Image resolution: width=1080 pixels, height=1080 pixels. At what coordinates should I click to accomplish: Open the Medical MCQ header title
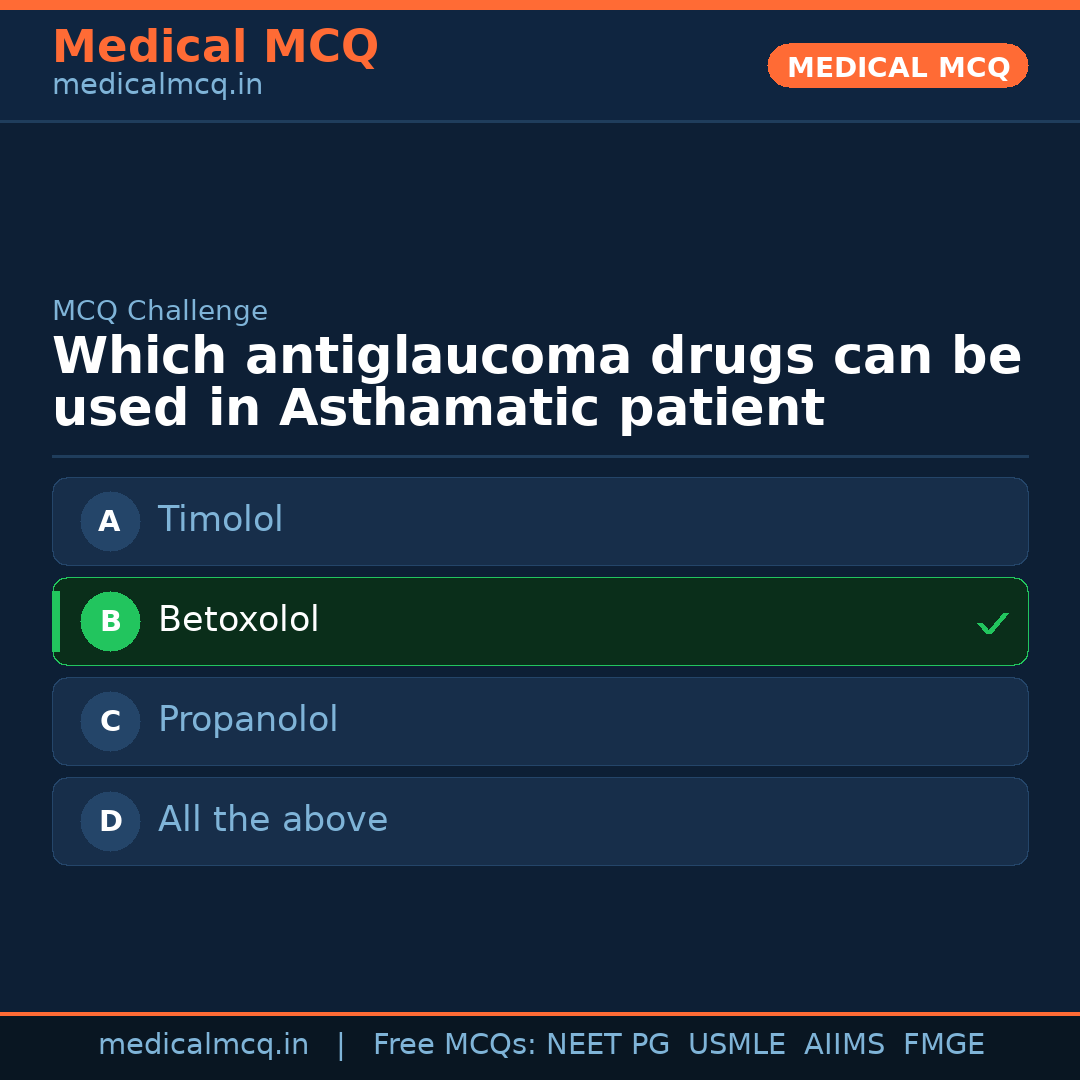click(215, 47)
